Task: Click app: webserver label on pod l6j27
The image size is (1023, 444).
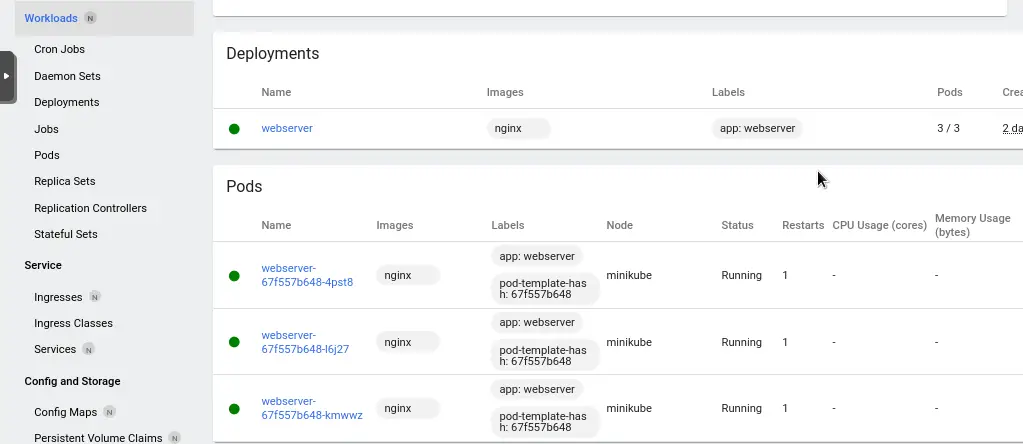Action: tap(537, 323)
